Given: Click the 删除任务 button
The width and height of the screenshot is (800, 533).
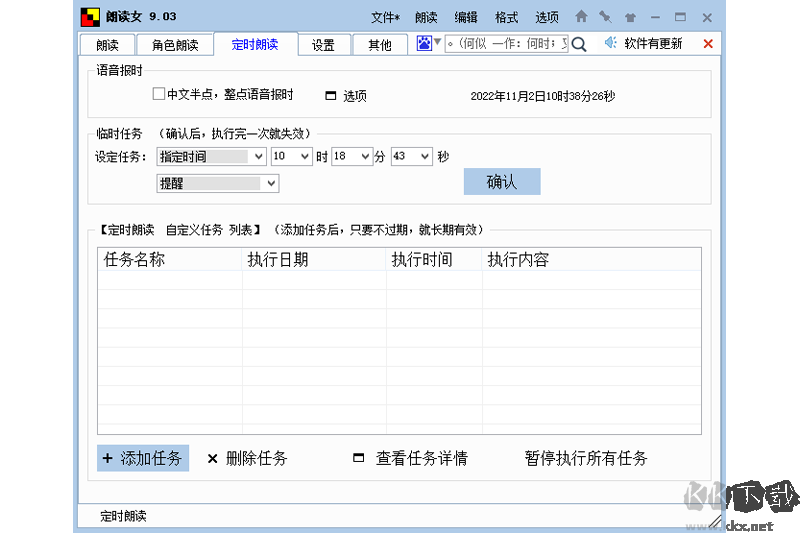Looking at the screenshot, I should pos(247,458).
